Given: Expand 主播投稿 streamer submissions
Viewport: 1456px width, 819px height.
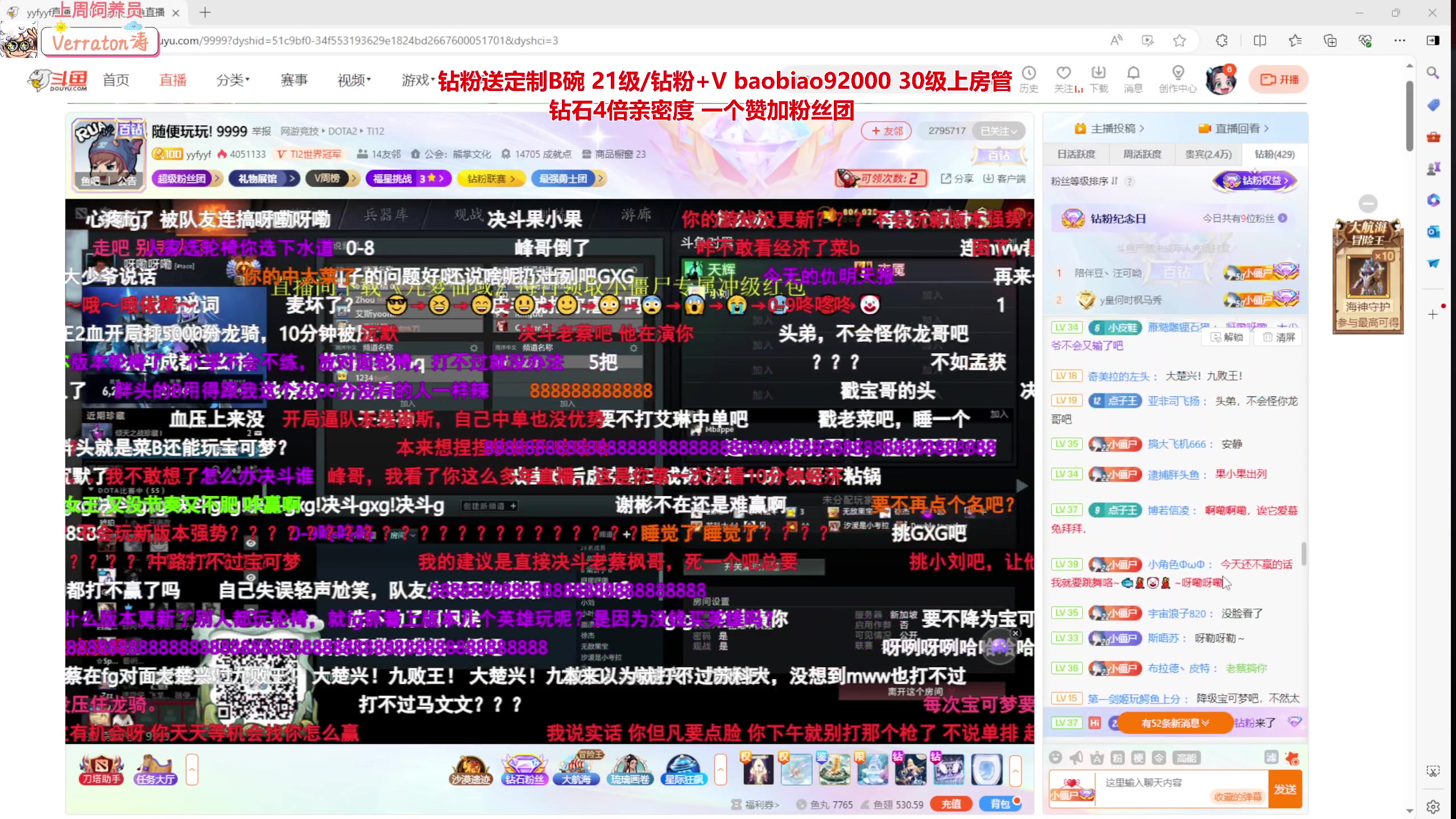Looking at the screenshot, I should (1110, 129).
